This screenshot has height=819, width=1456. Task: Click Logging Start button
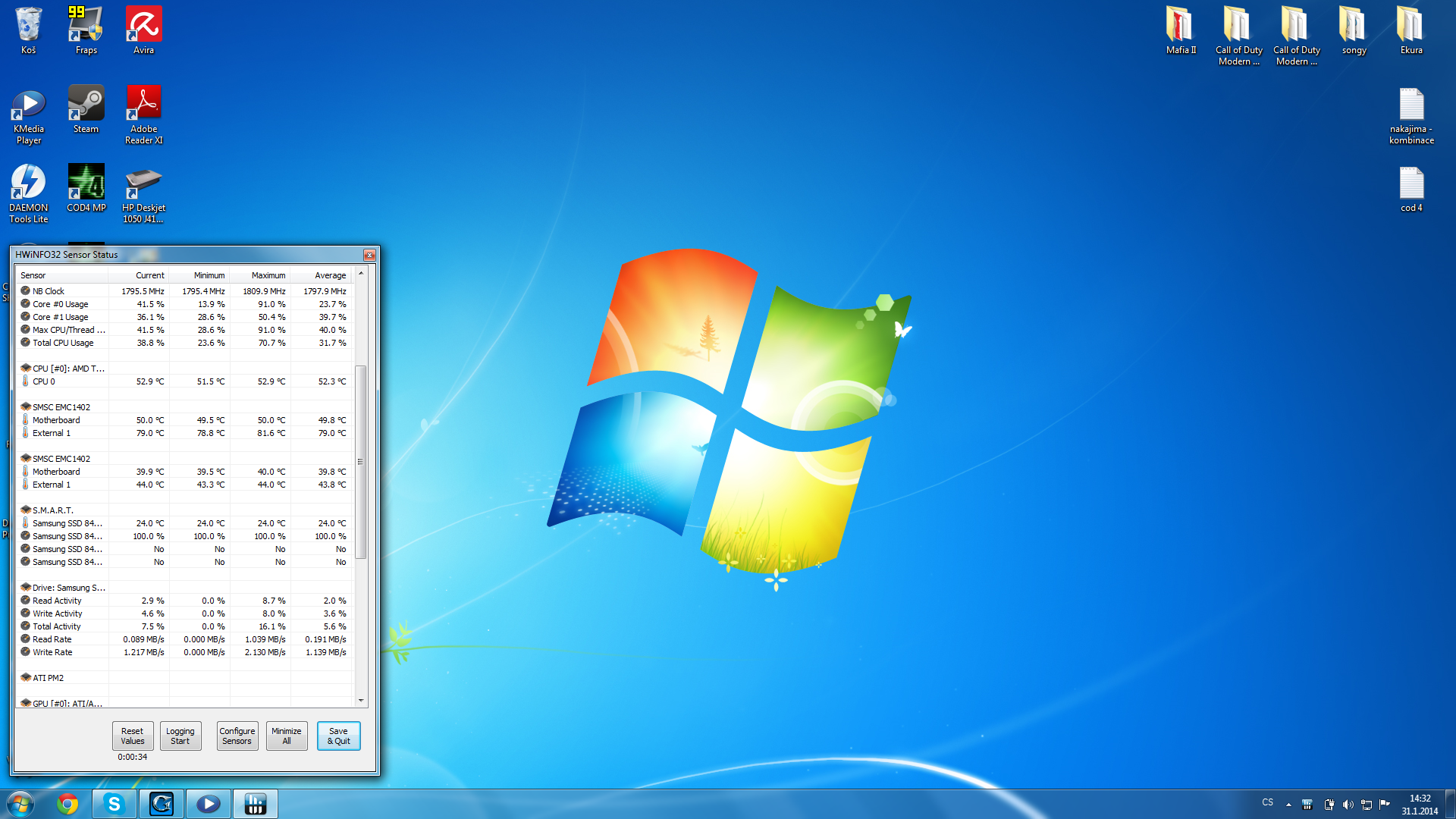point(180,736)
